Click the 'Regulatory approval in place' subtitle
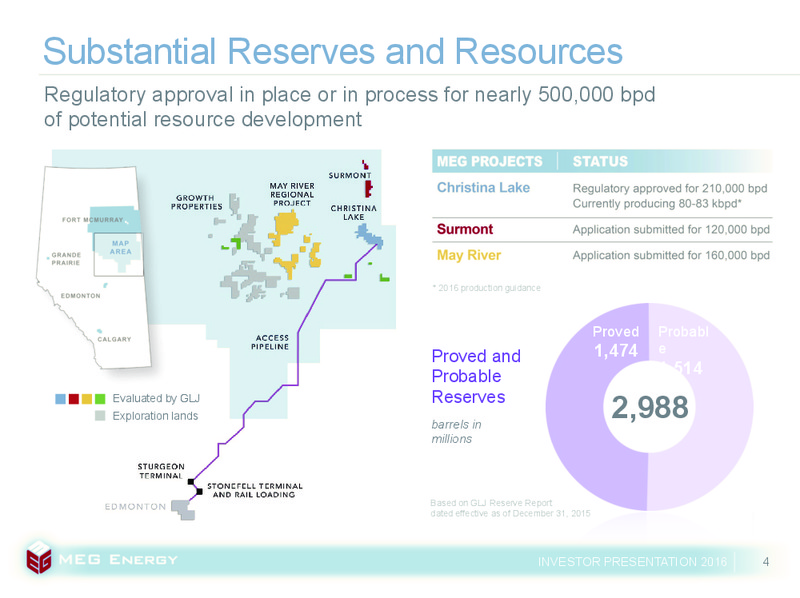800x598 pixels. tap(349, 107)
